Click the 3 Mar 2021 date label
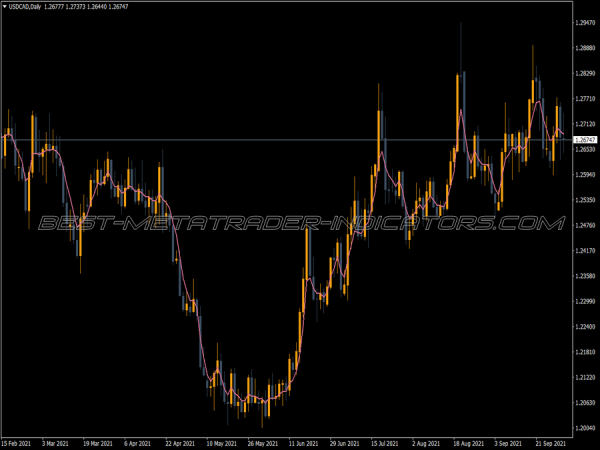The width and height of the screenshot is (600, 450). click(55, 443)
